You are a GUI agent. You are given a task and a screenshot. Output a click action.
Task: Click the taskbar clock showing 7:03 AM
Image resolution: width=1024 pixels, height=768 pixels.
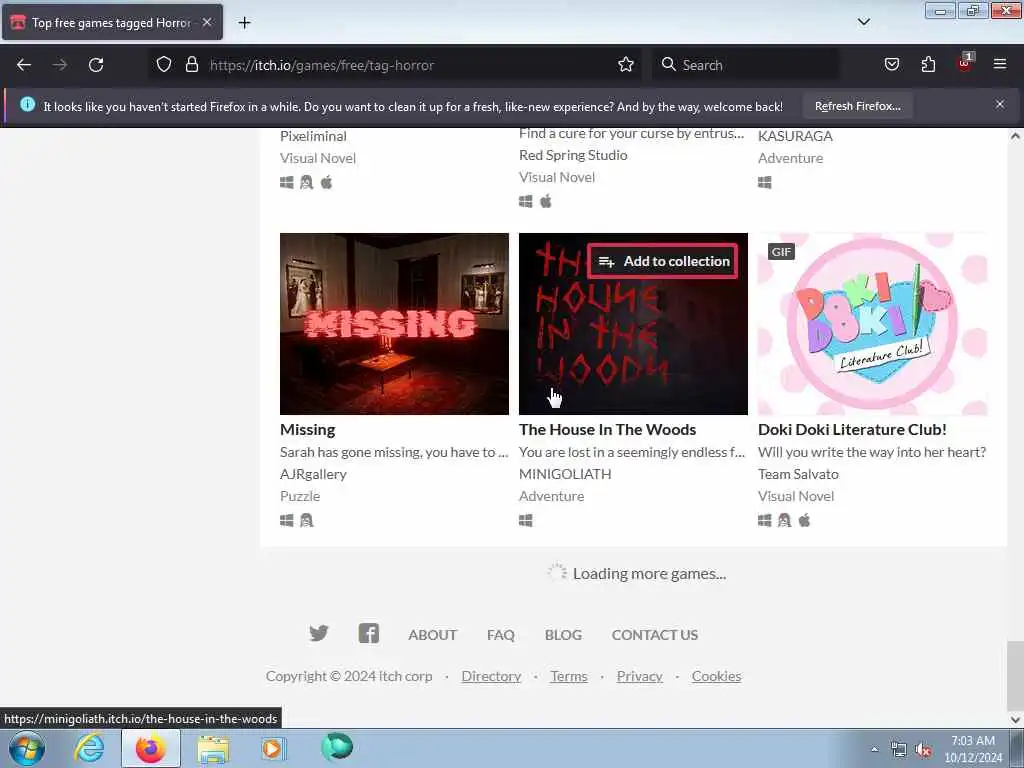972,749
